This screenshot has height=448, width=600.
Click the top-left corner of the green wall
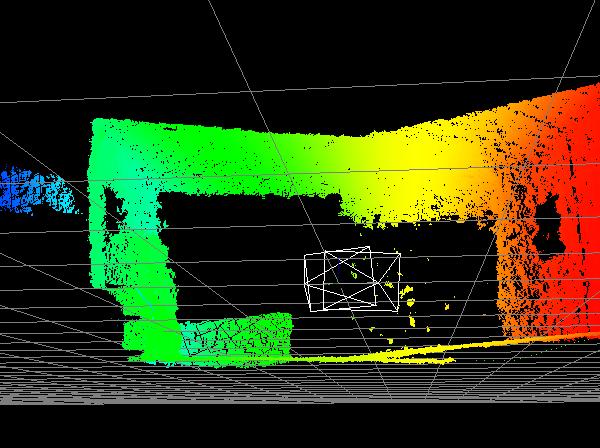tap(98, 127)
